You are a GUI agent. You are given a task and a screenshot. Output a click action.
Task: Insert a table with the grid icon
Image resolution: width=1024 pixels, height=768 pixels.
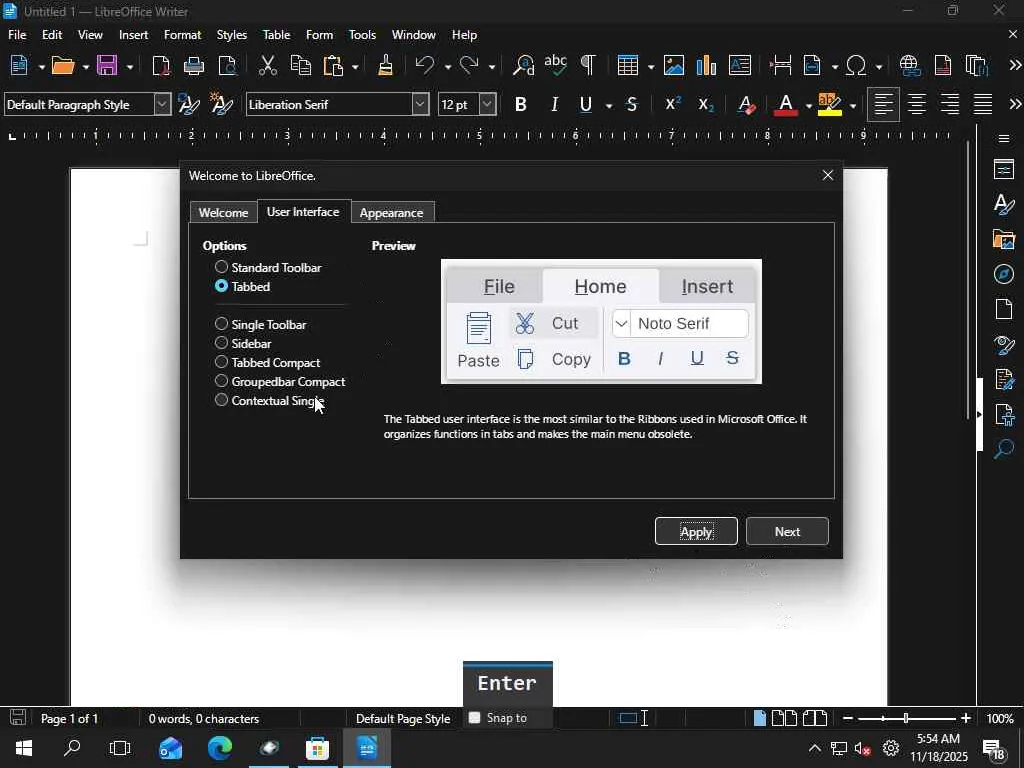(628, 65)
